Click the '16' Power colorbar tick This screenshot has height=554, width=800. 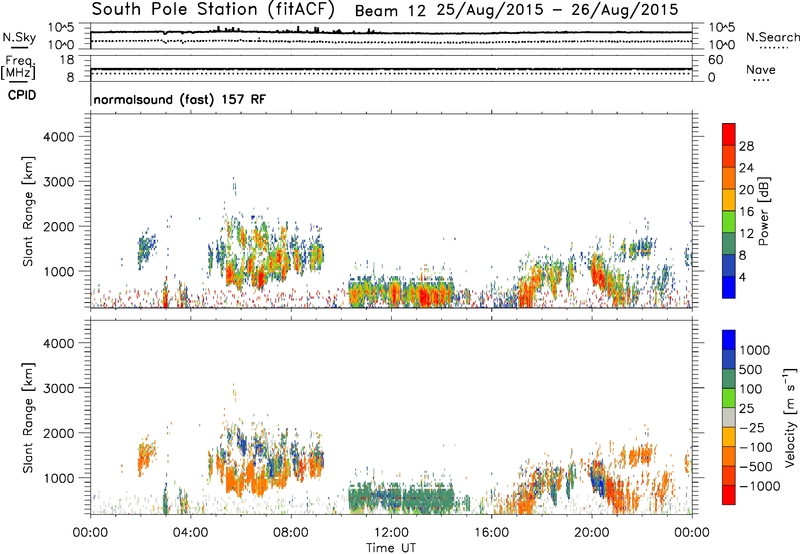(746, 212)
